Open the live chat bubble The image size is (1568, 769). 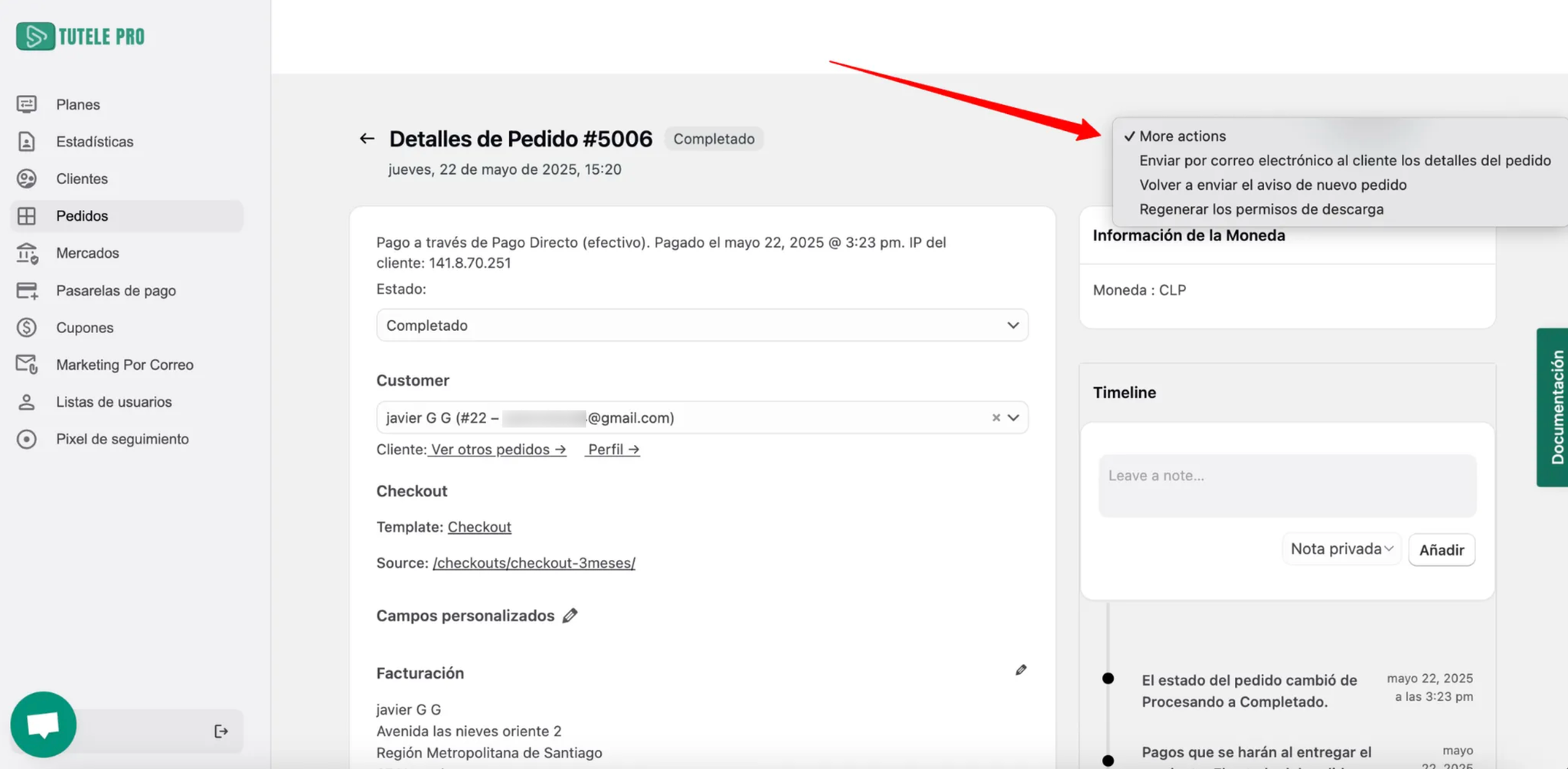tap(44, 725)
